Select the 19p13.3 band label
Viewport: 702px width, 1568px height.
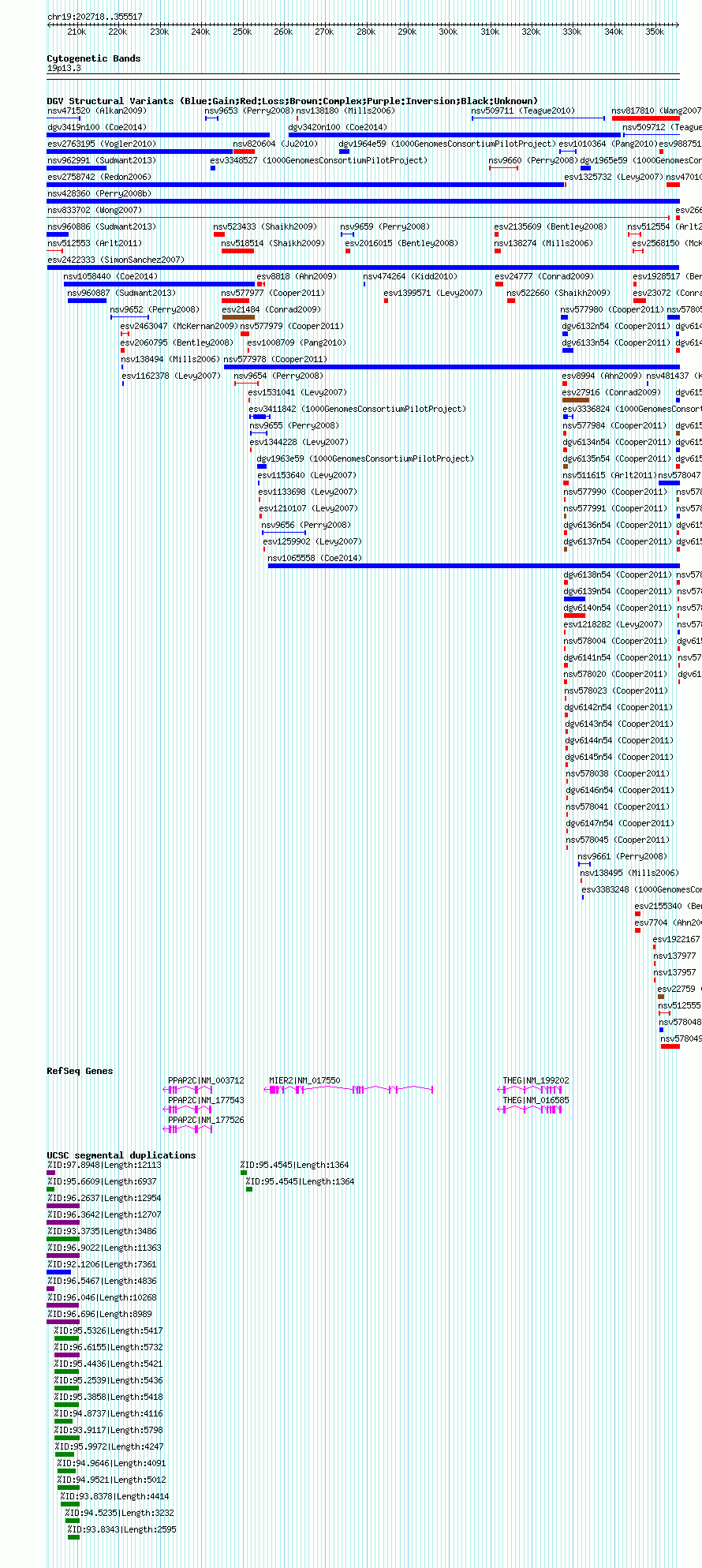(x=64, y=69)
